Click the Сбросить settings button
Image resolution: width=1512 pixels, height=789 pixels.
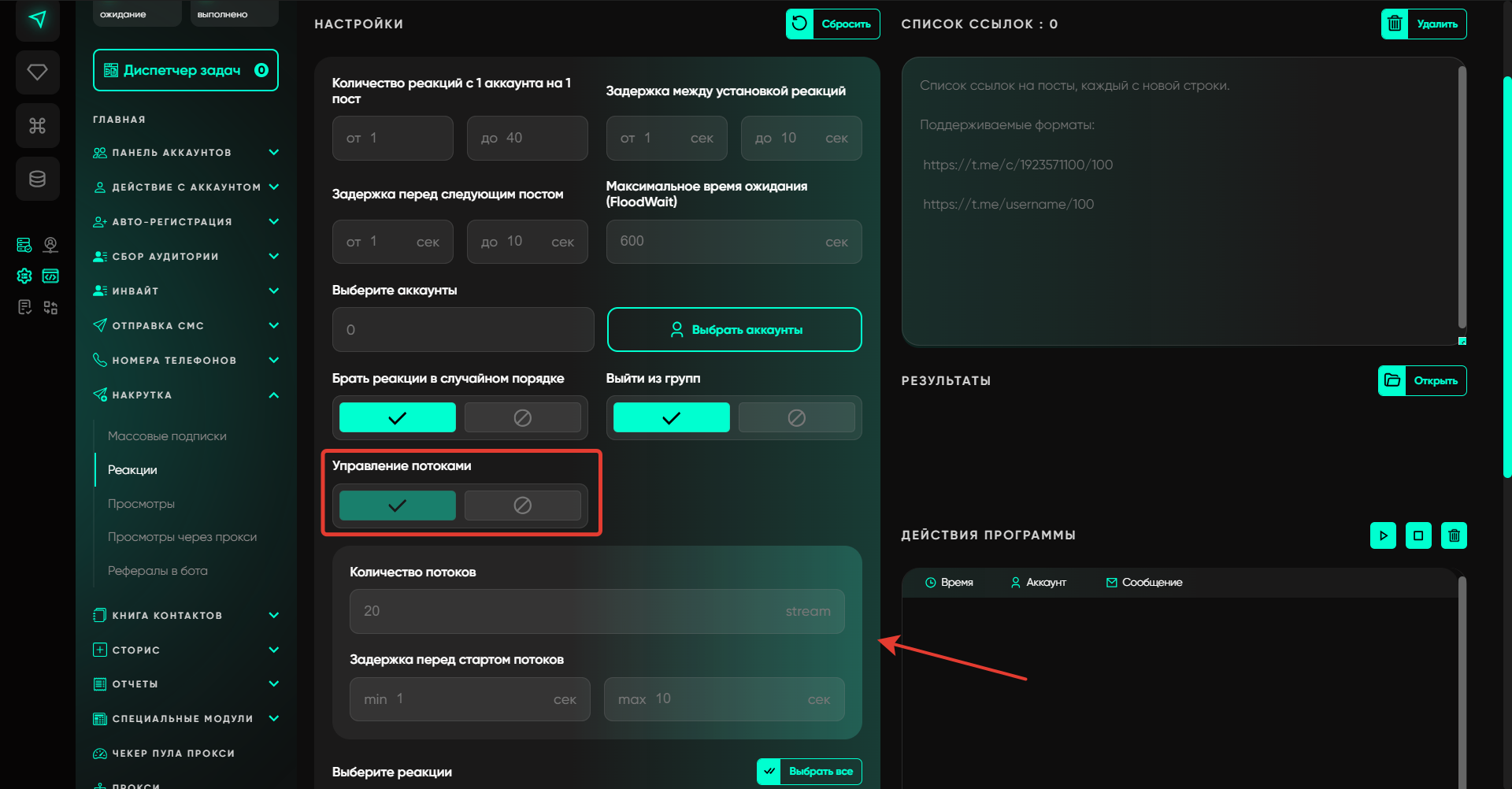(x=832, y=24)
